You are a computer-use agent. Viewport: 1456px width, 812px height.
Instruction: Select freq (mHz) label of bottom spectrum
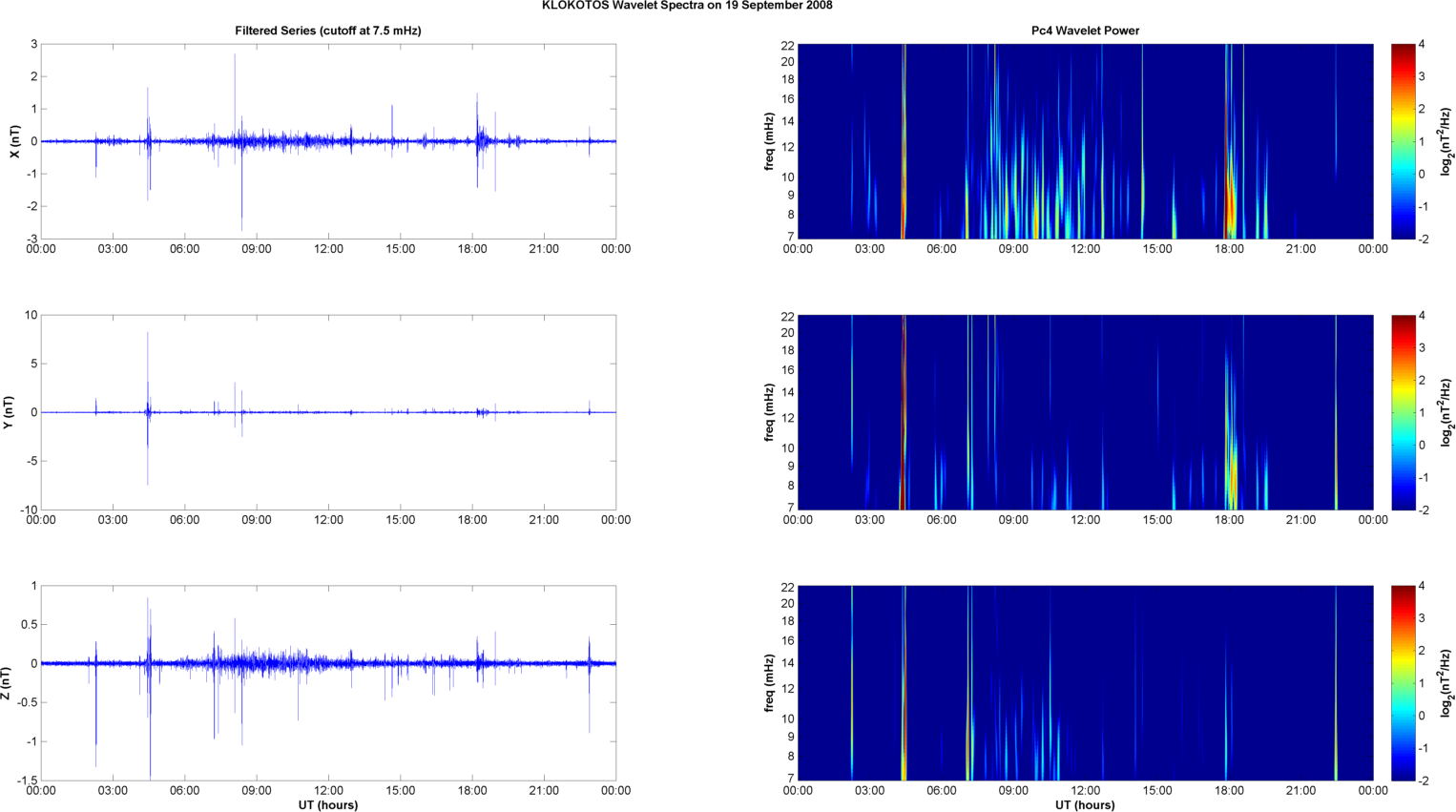[768, 683]
